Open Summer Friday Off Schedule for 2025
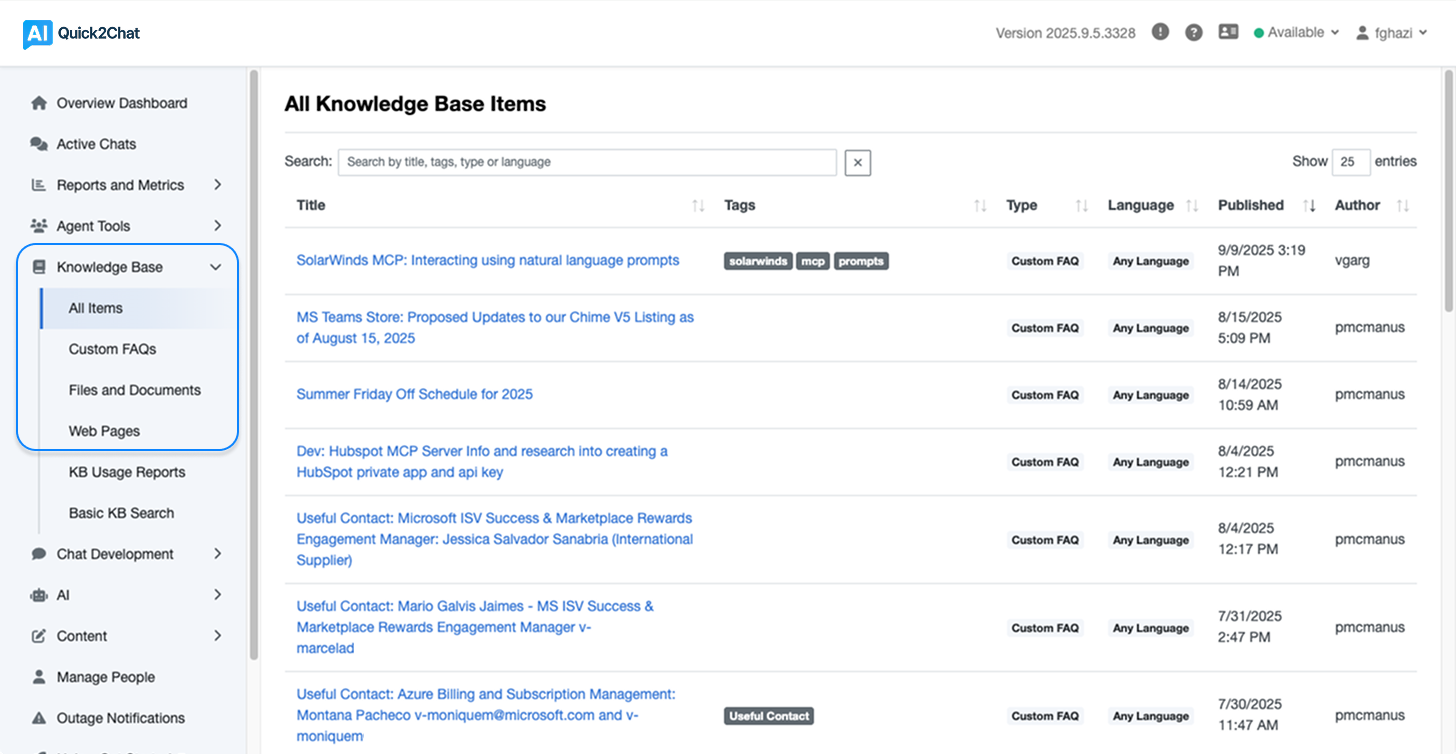The width and height of the screenshot is (1456, 754). coord(414,394)
